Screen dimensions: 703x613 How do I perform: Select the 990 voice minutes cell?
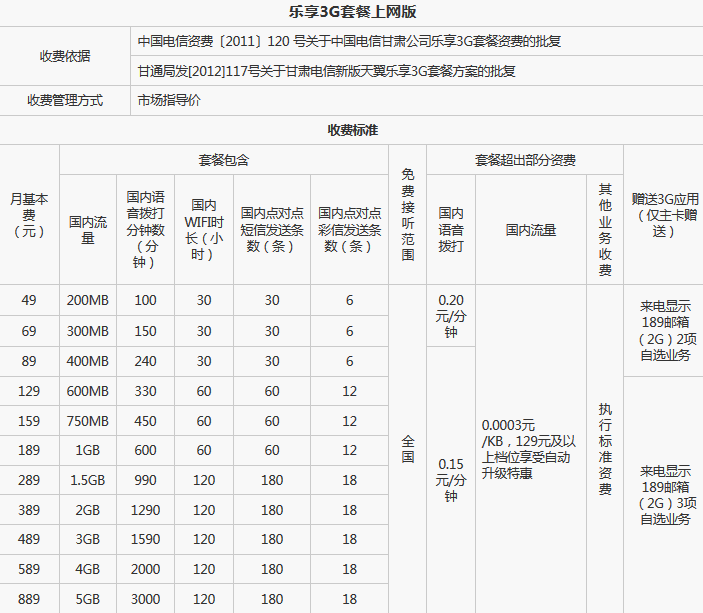tap(145, 480)
